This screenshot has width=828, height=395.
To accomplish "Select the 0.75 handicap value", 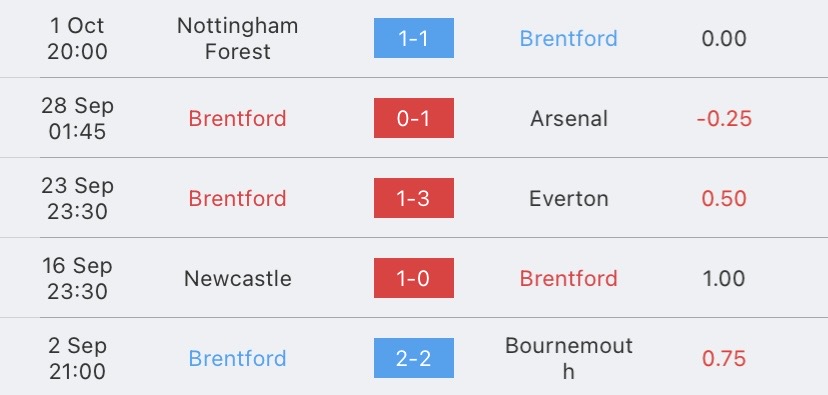I will tap(724, 359).
